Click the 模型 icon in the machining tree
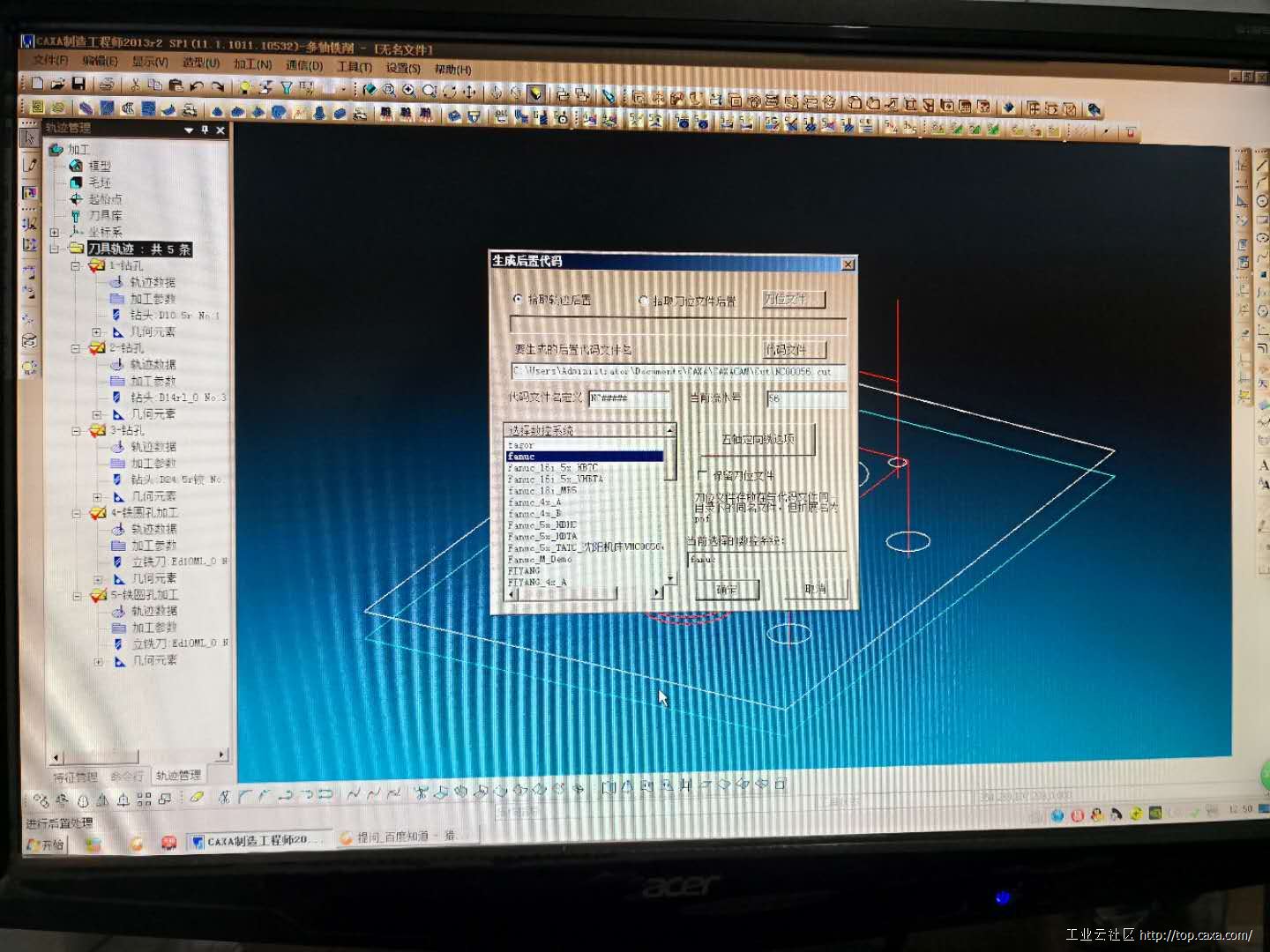 [76, 165]
